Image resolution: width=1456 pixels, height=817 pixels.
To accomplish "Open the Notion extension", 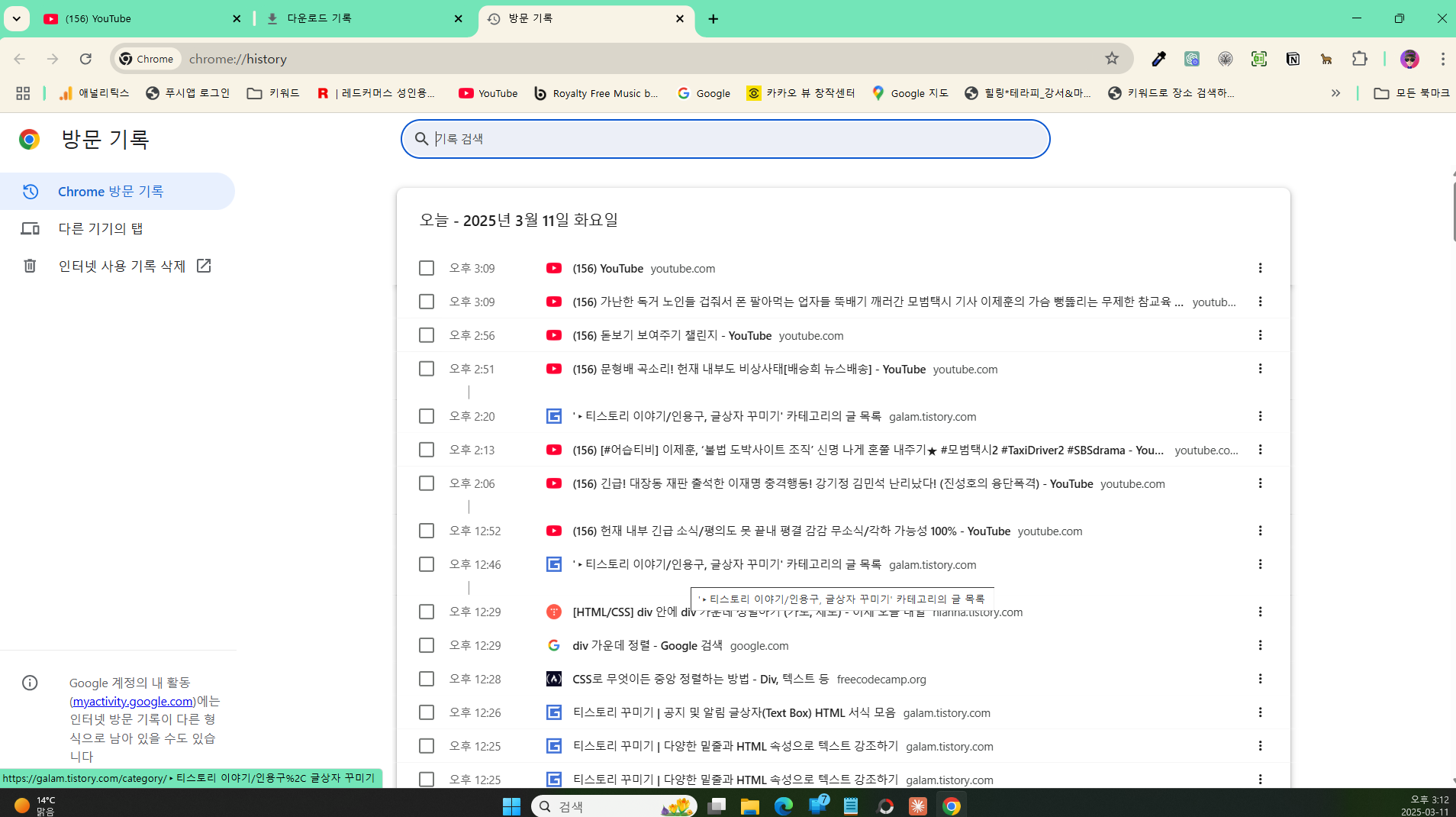I will tap(1293, 59).
